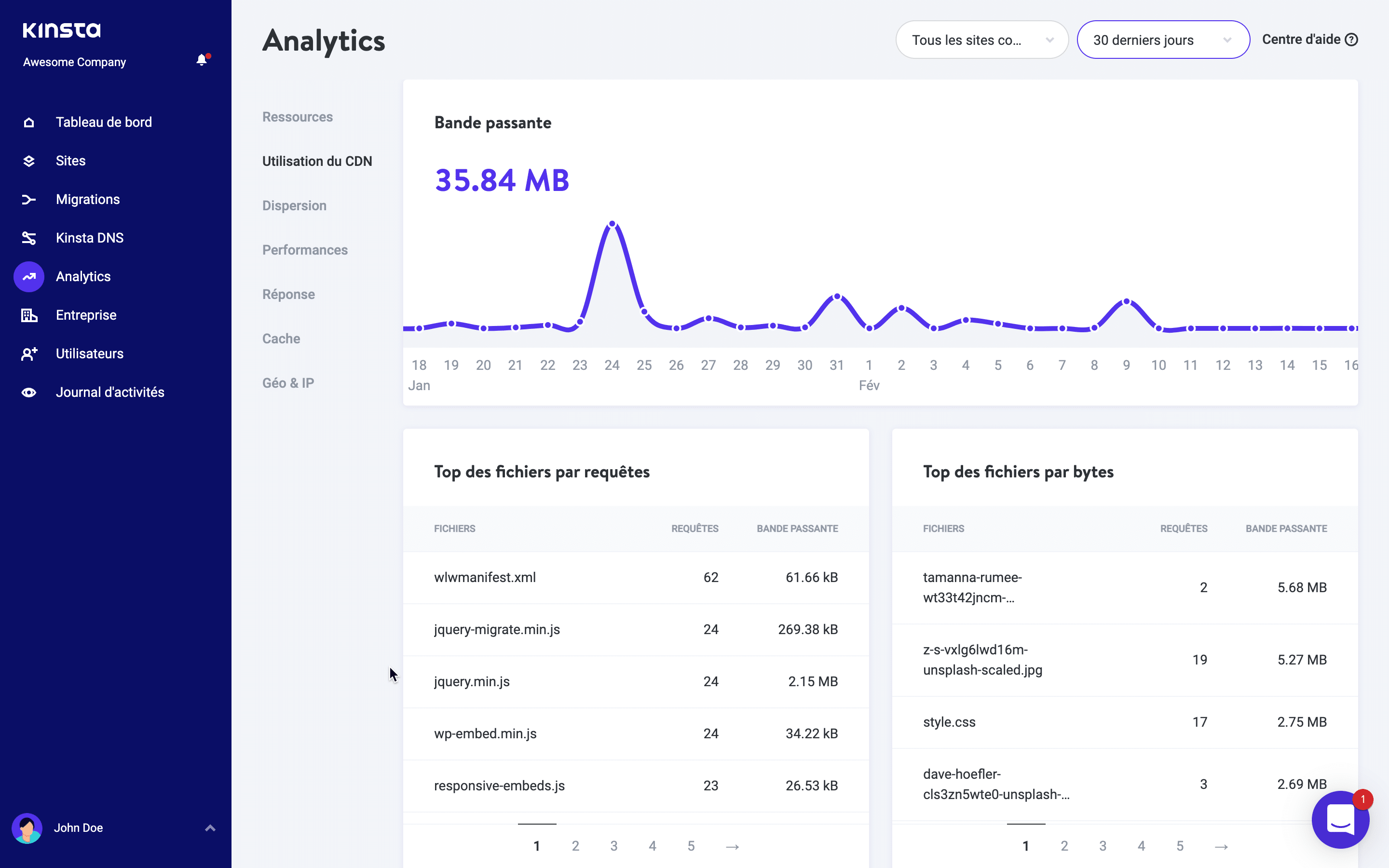Image resolution: width=1389 pixels, height=868 pixels.
Task: Open the Migrations icon in sidebar
Action: click(29, 199)
